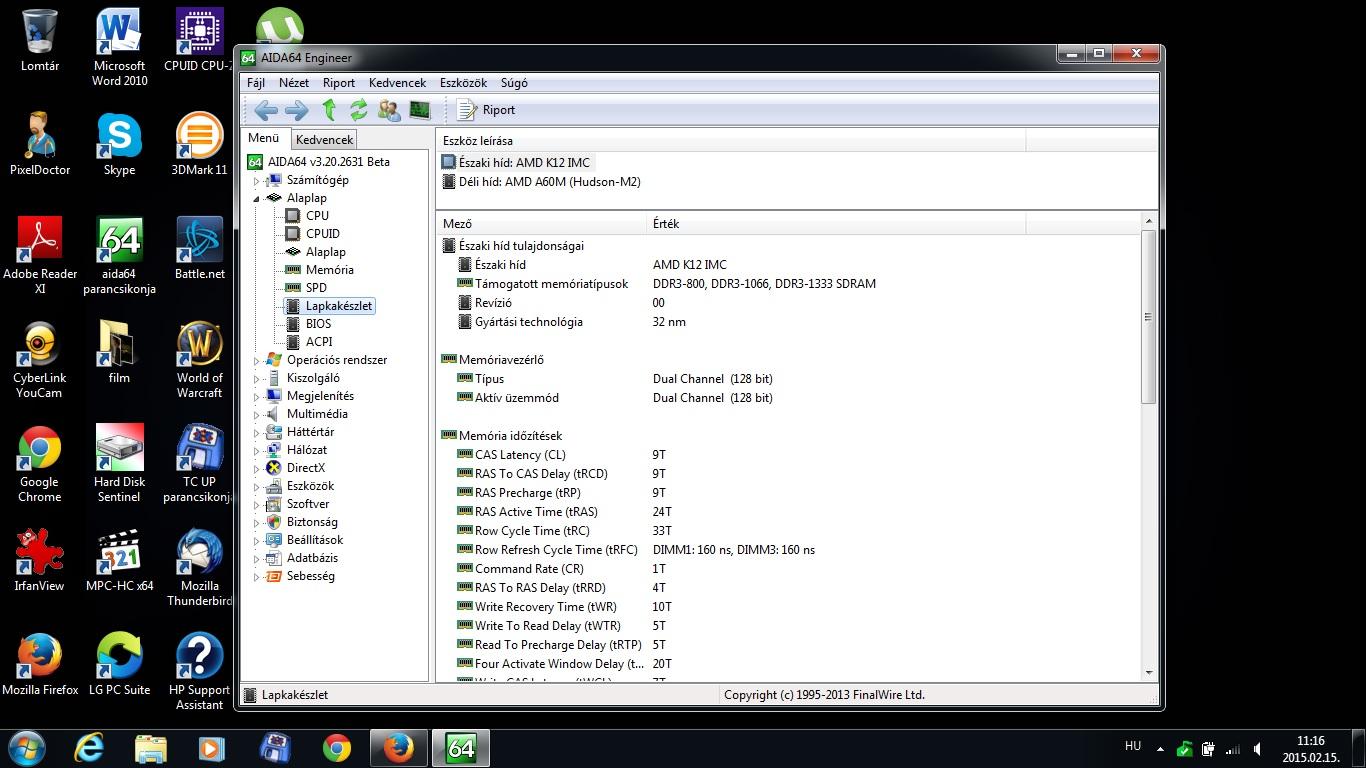The width and height of the screenshot is (1366, 768).
Task: Open the Hard Disk Sentinel shortcut
Action: tap(119, 464)
